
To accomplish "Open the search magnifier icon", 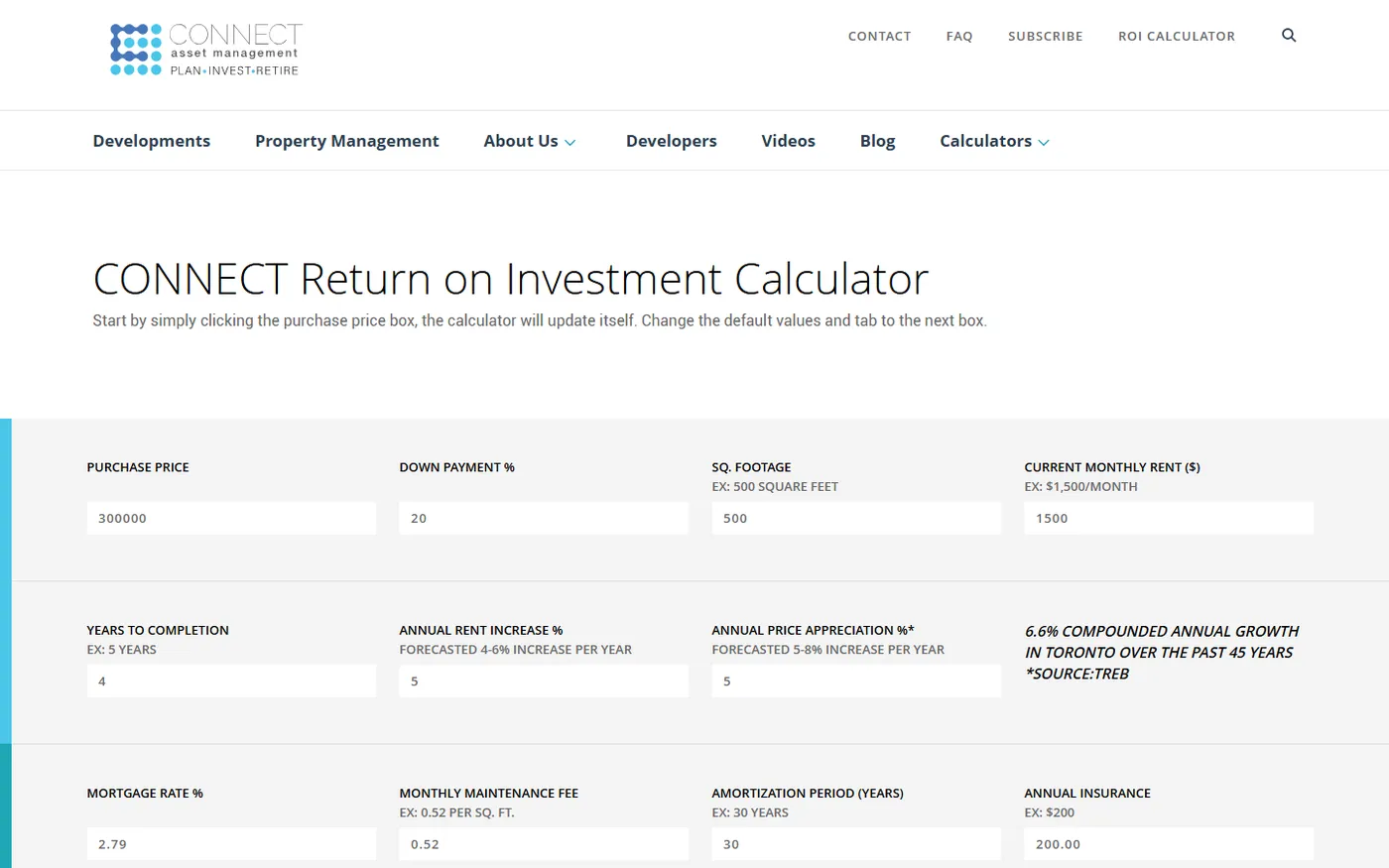I will pos(1289,36).
